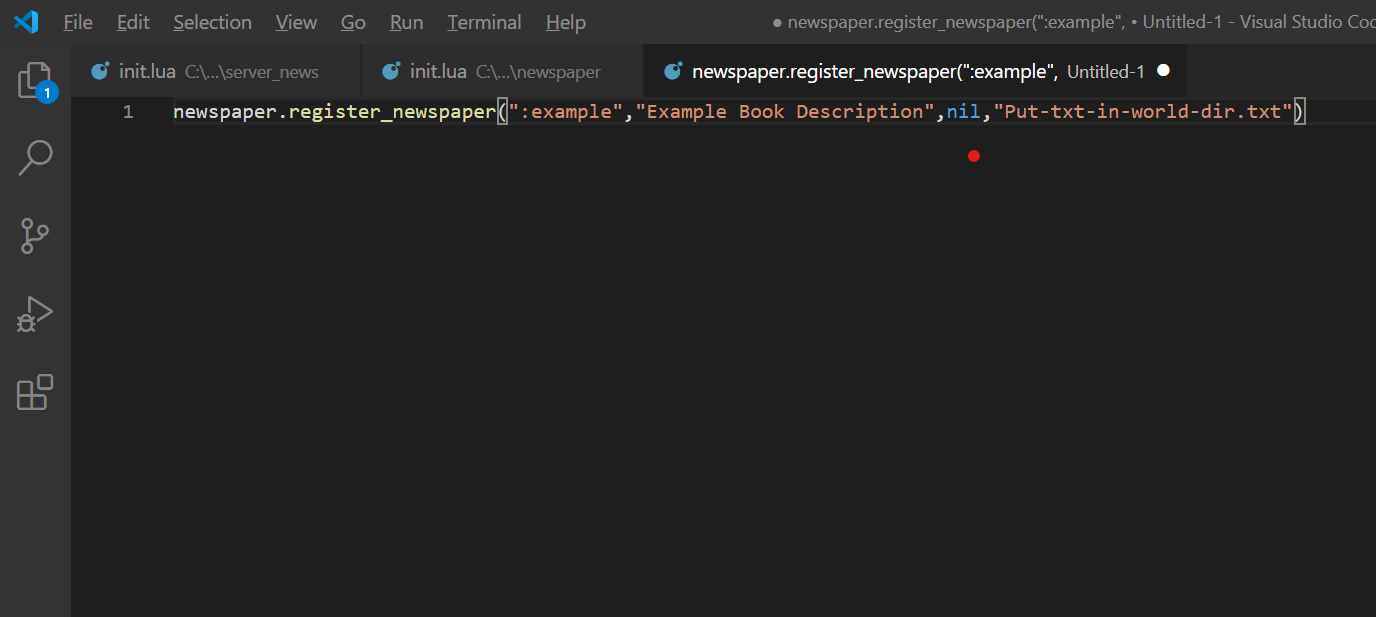
Task: Open the Go menu
Action: click(353, 22)
